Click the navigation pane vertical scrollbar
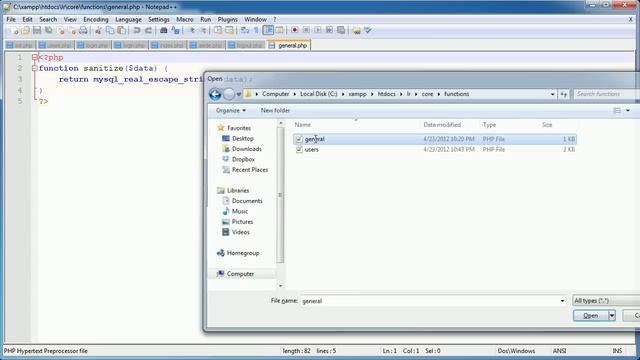 (x=280, y=195)
